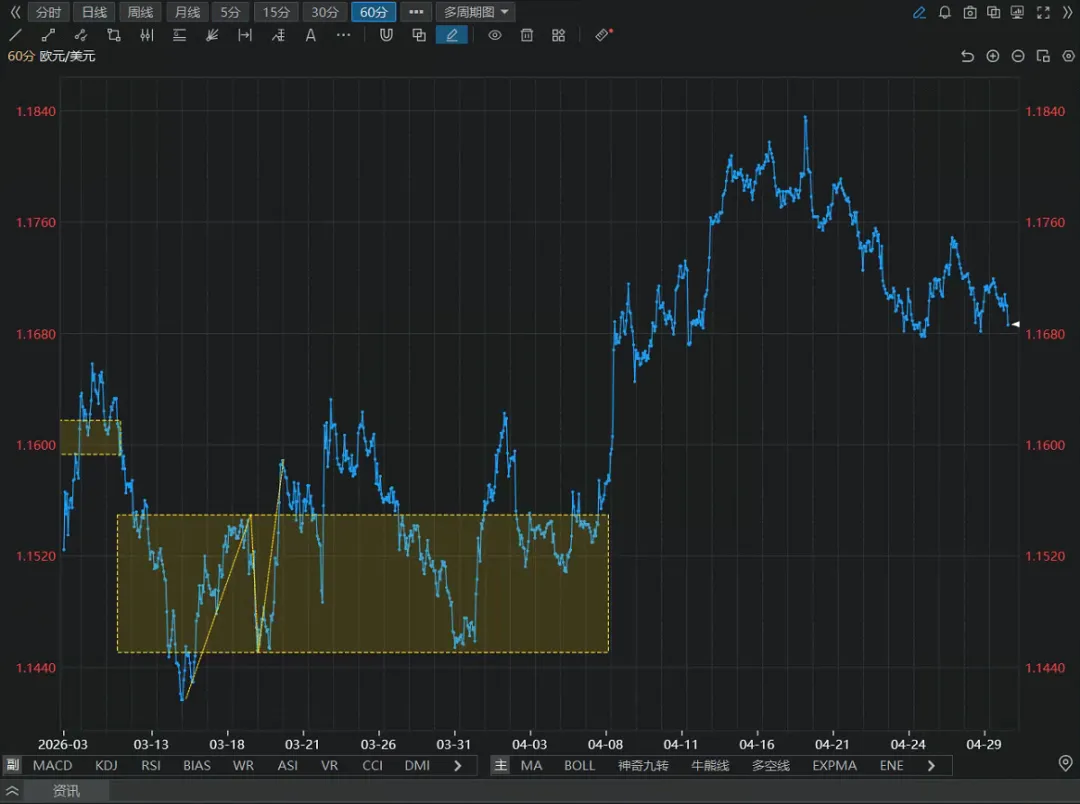1080x804 pixels.
Task: Select the RSI indicator
Action: 151,765
